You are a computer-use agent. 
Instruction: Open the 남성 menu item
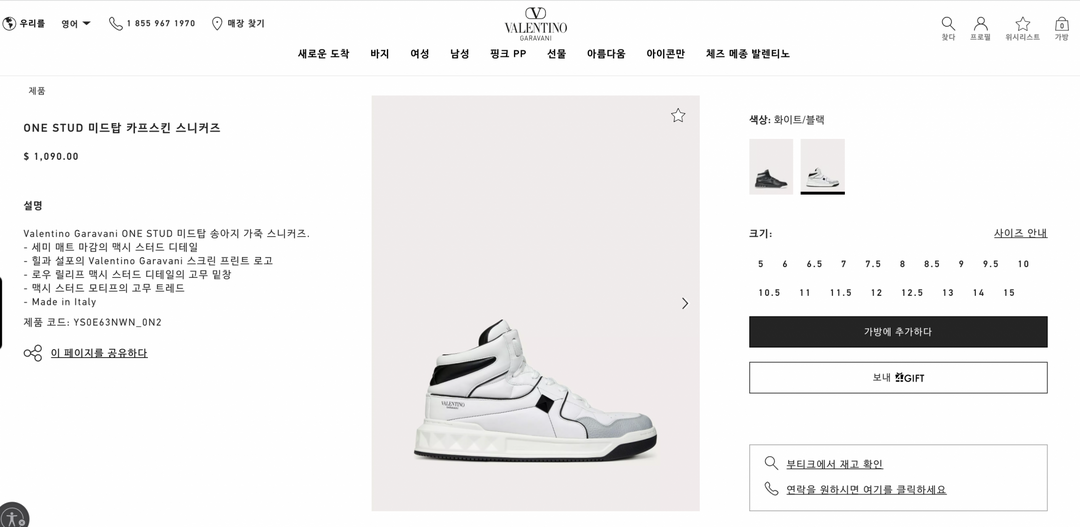459,54
